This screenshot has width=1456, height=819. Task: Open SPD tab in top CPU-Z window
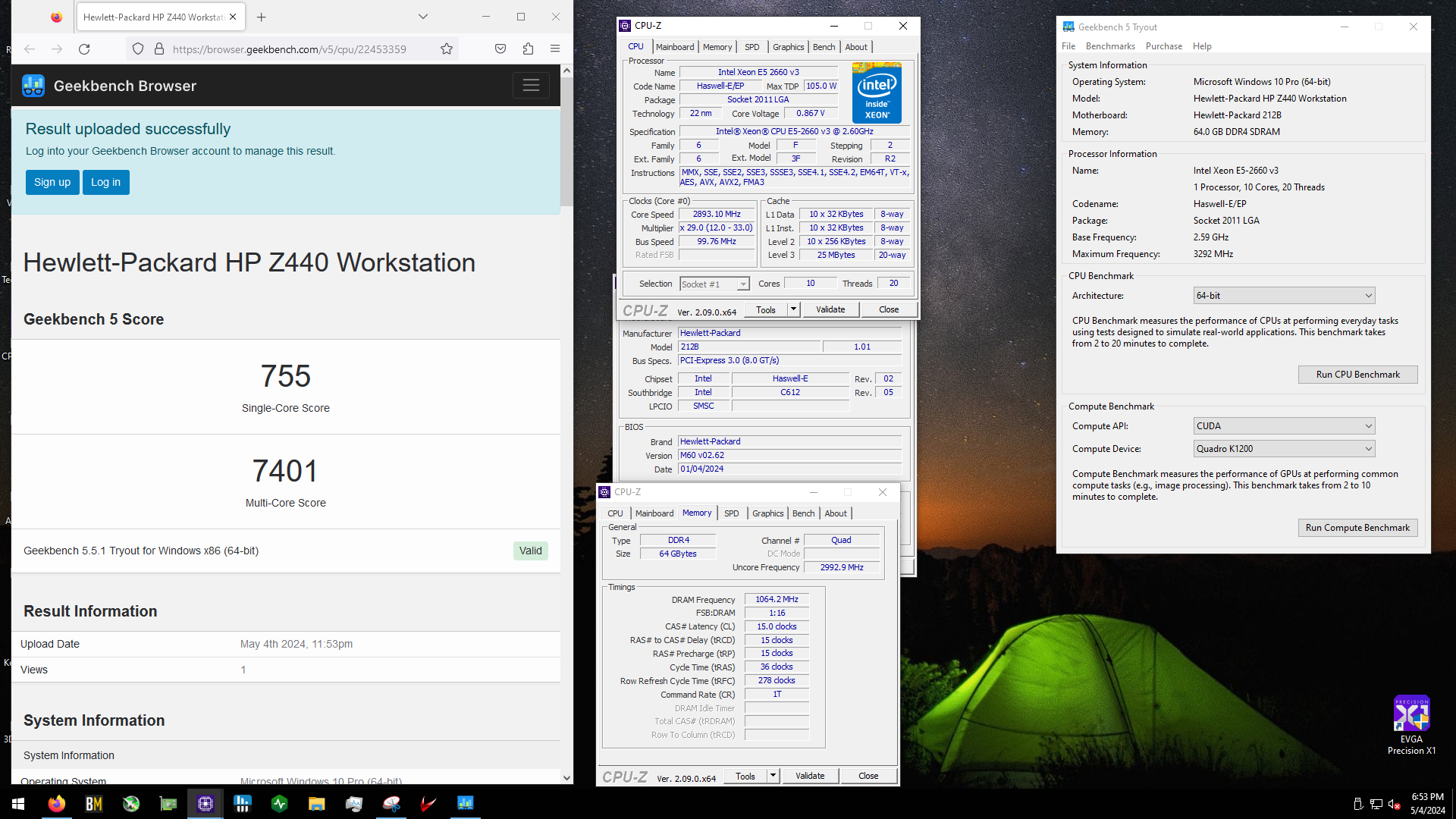pos(752,47)
